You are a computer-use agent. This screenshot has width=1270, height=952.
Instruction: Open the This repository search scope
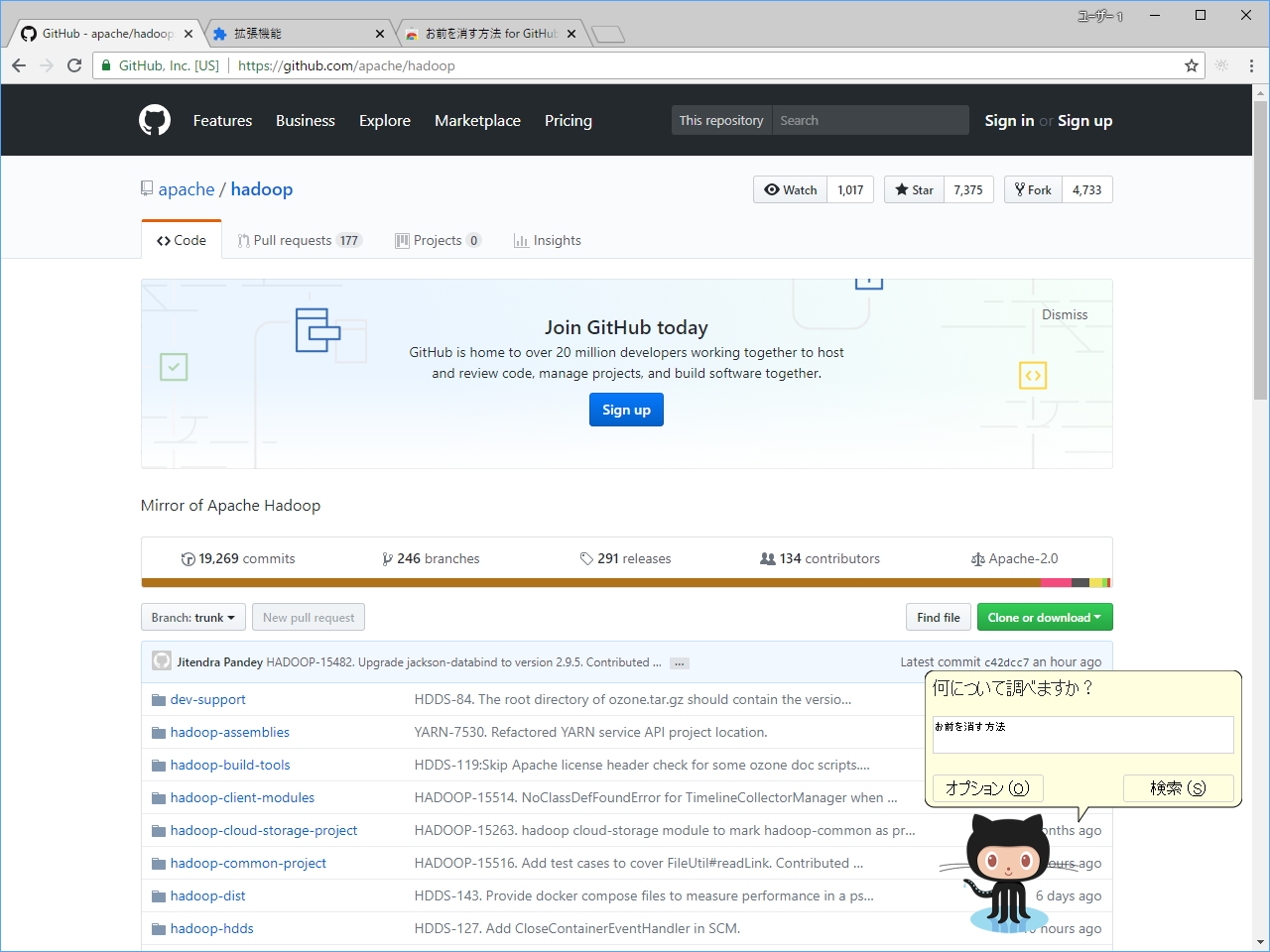(721, 120)
